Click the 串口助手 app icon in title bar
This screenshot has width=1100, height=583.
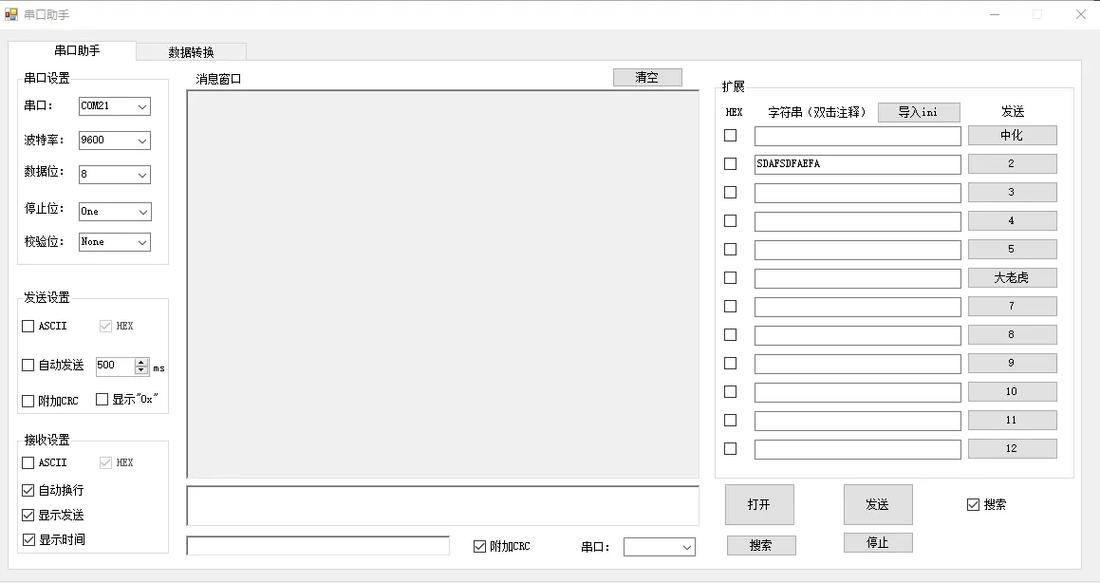[x=11, y=14]
